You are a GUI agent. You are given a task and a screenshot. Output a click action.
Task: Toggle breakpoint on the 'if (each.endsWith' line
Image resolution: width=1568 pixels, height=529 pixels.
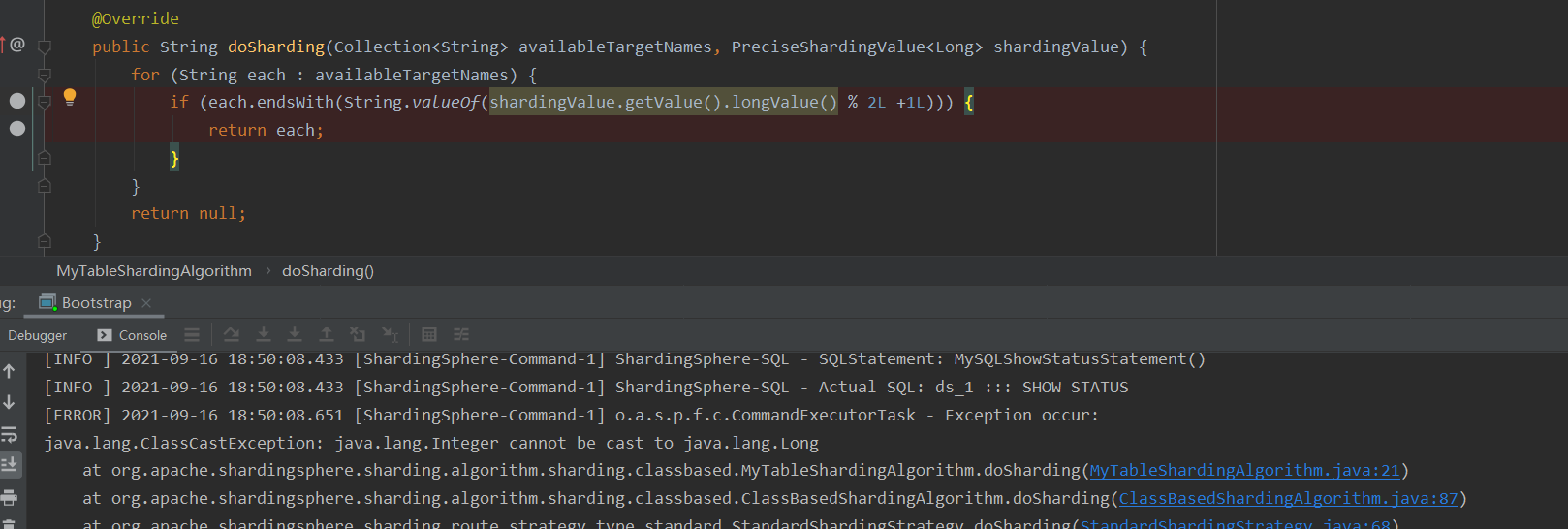coord(17,101)
